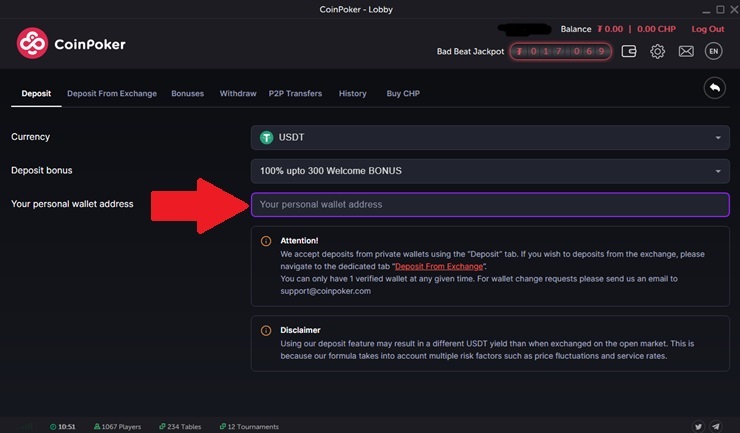Viewport: 740px width, 433px height.
Task: Click the Your personal wallet address label
Action: [72, 204]
